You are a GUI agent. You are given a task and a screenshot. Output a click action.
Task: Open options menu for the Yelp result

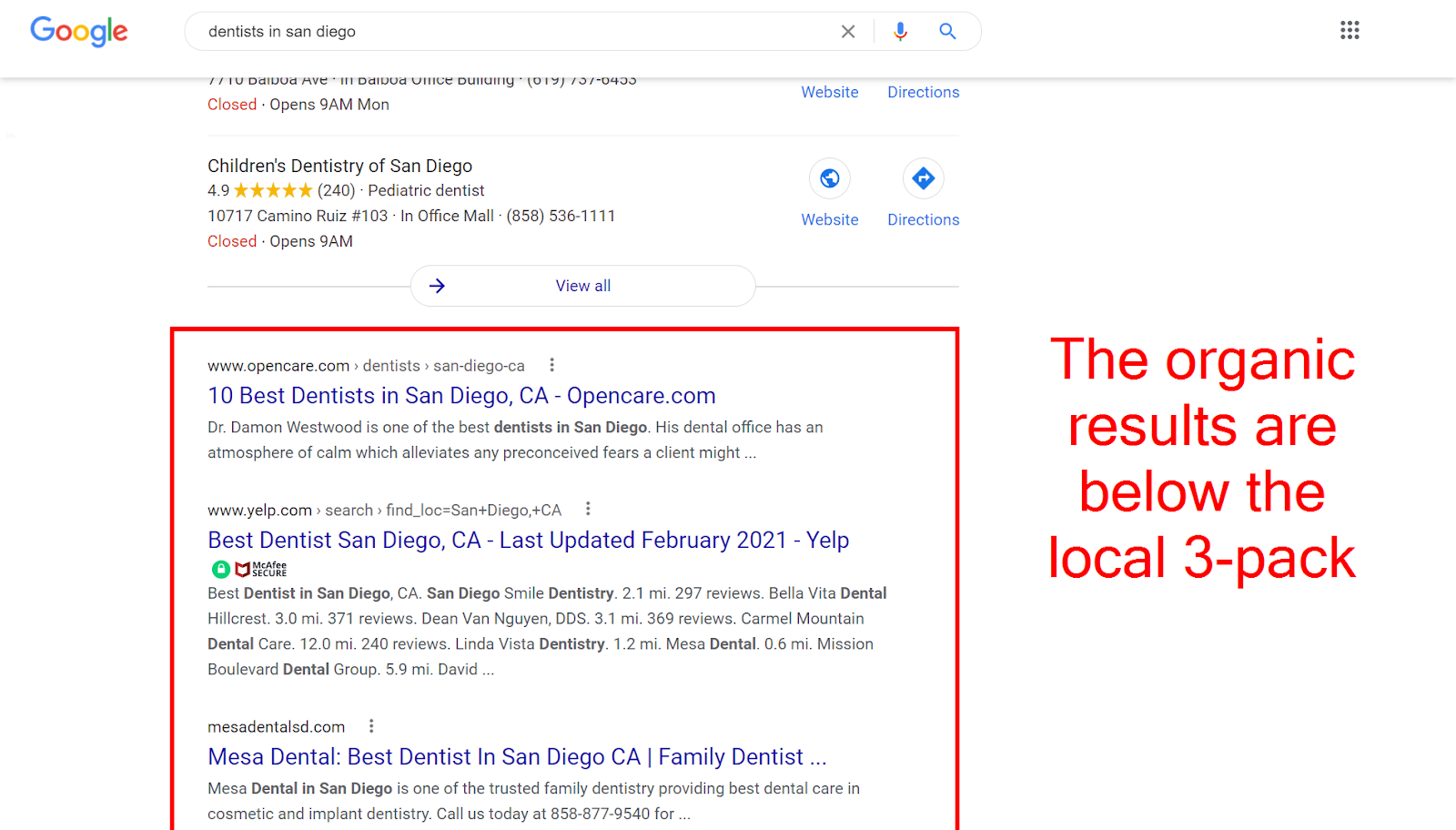(588, 509)
